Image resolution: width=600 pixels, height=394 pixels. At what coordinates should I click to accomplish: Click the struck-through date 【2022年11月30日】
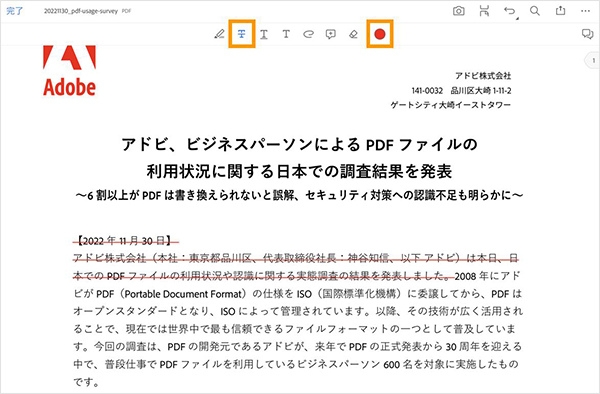125,241
